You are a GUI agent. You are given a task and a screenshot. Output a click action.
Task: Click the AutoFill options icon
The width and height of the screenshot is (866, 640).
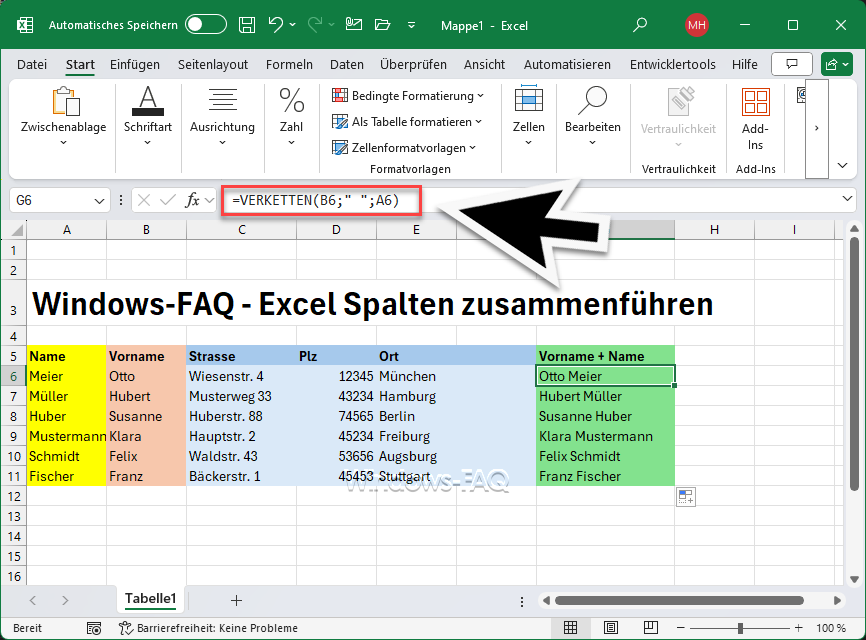(686, 496)
